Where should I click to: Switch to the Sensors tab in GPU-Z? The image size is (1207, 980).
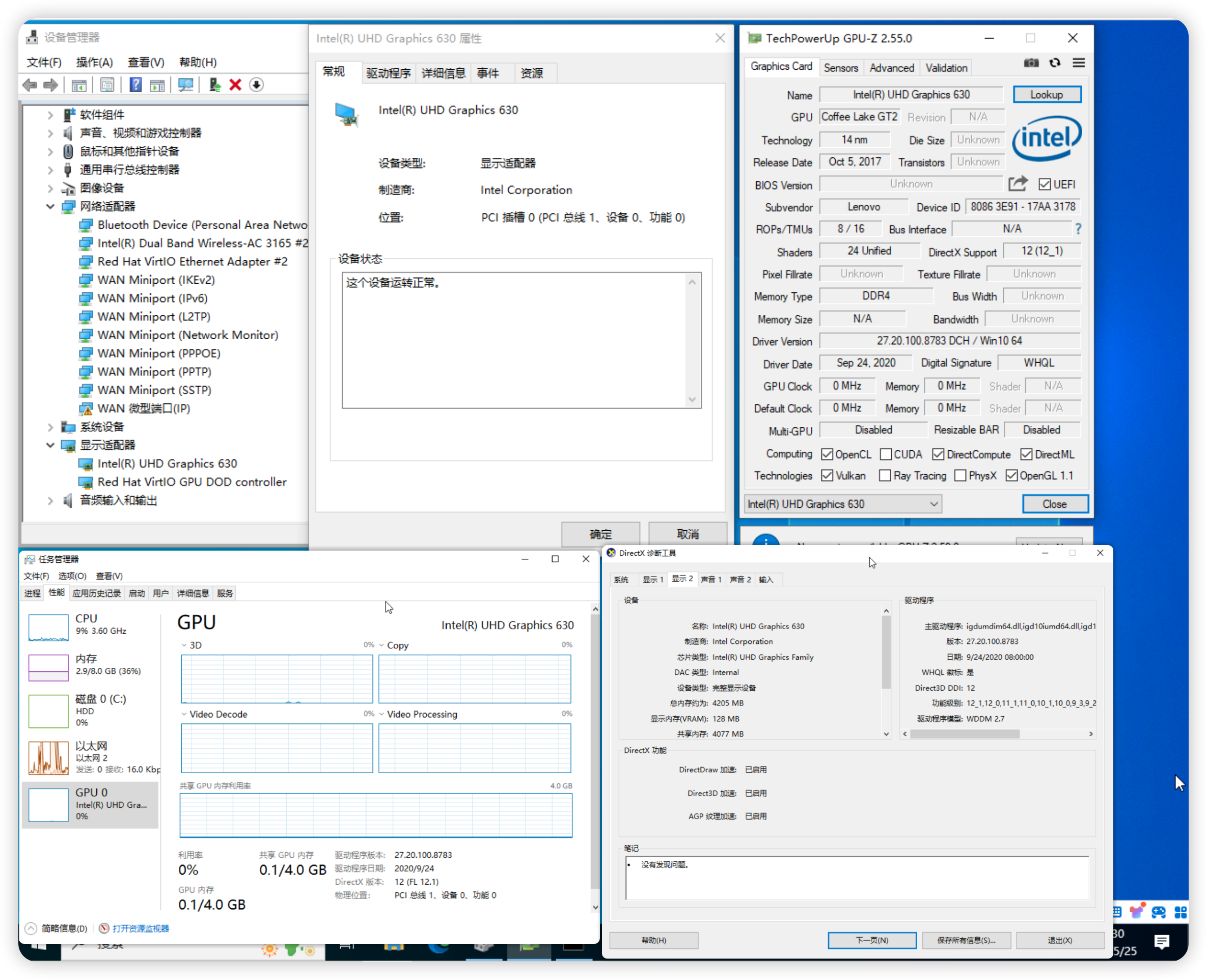pos(841,68)
